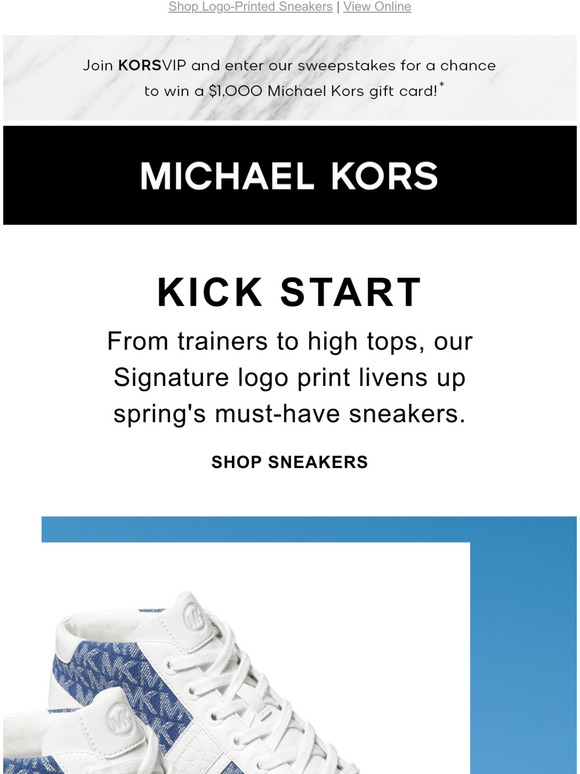Open the Shop Logo-Printed Sneakers link
The height and width of the screenshot is (774, 580).
pos(250,7)
